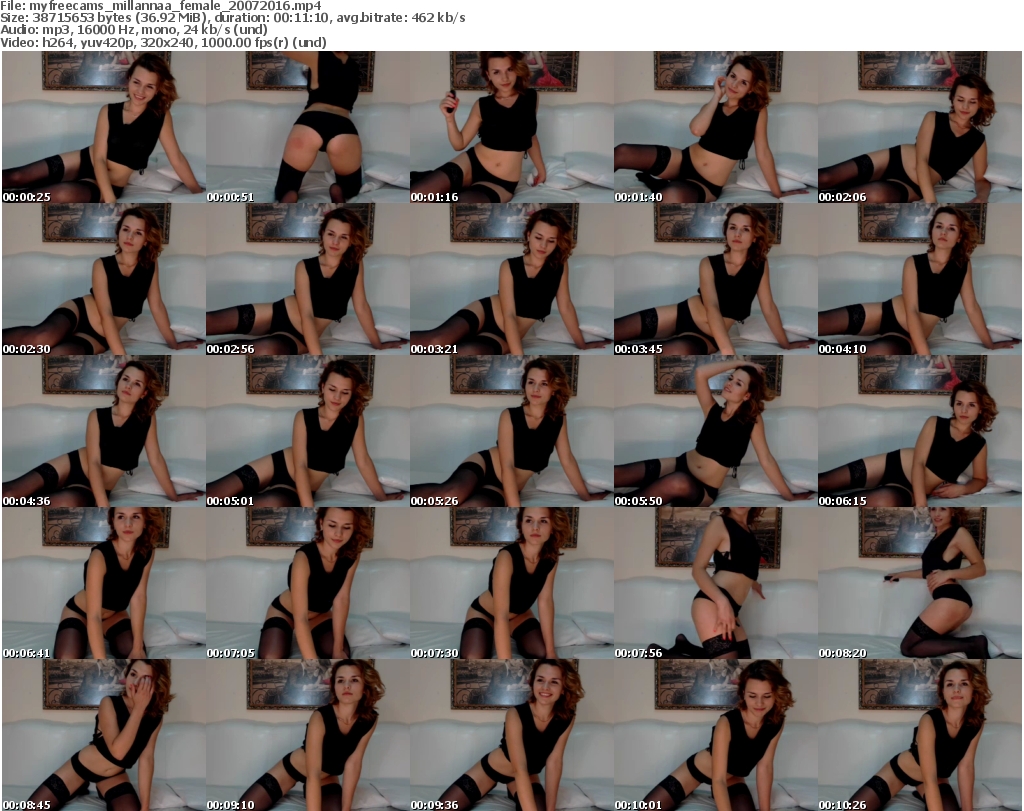Open the frame marked 00:01:40
This screenshot has width=1024, height=811.
click(716, 127)
